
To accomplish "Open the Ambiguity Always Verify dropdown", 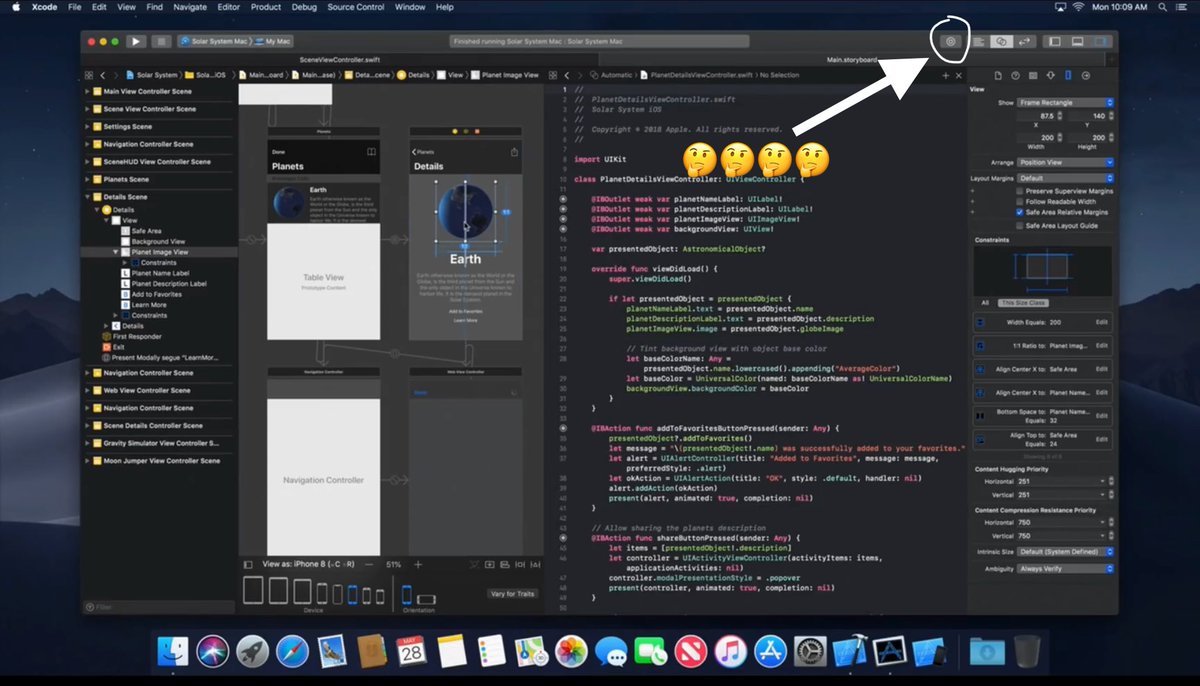I will [1066, 568].
